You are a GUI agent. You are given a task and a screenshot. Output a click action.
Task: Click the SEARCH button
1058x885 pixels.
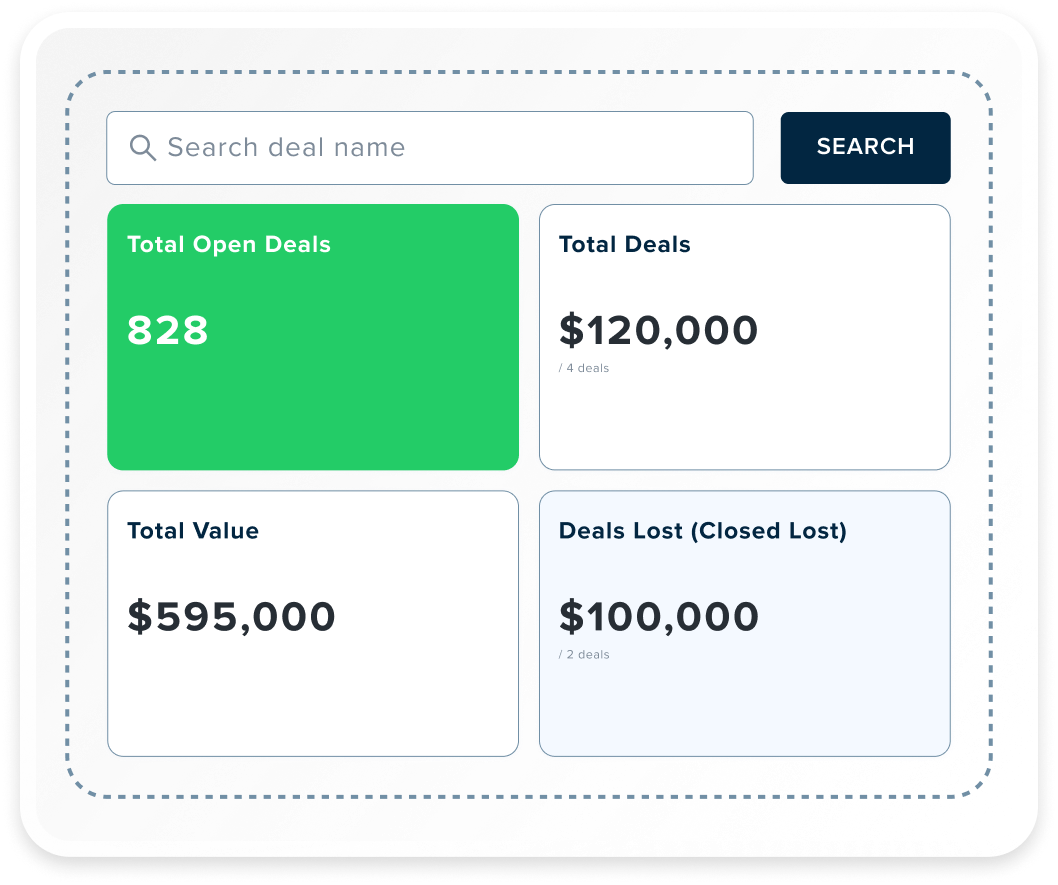point(865,147)
